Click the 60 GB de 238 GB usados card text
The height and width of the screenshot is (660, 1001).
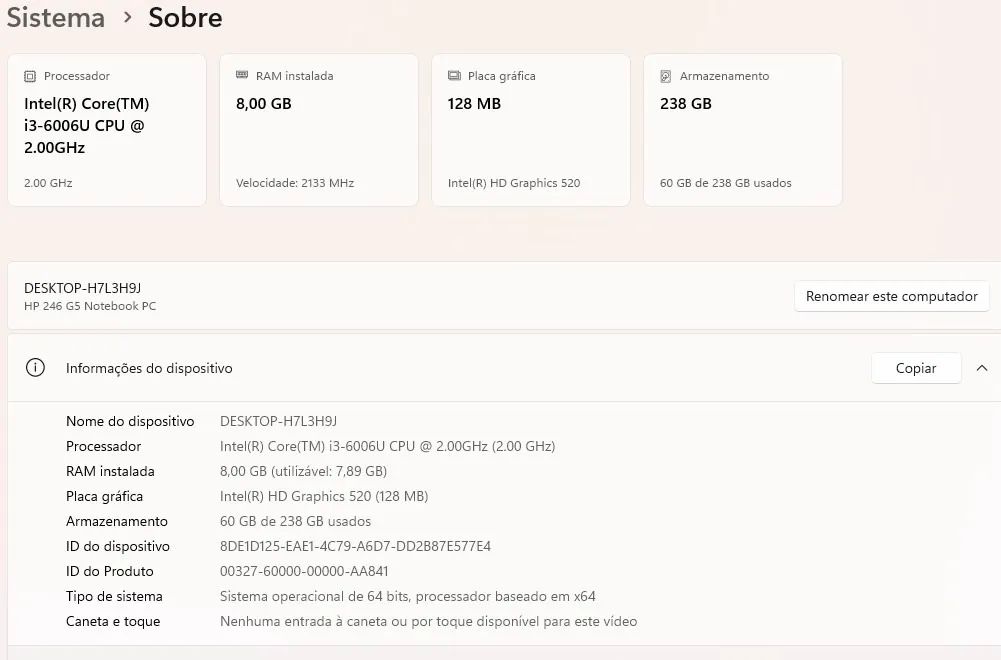coord(726,183)
